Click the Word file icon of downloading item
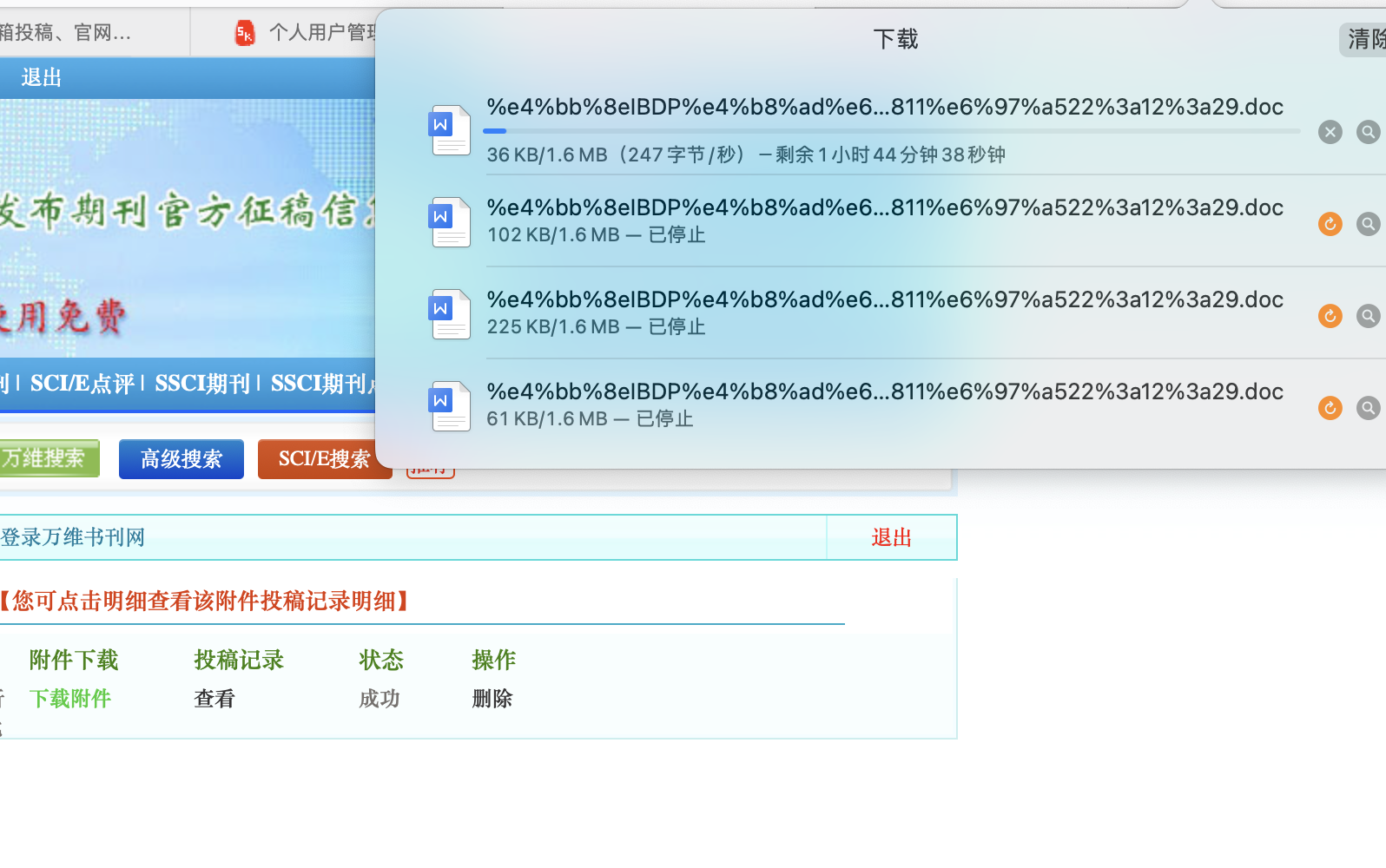The height and width of the screenshot is (868, 1386). [451, 130]
